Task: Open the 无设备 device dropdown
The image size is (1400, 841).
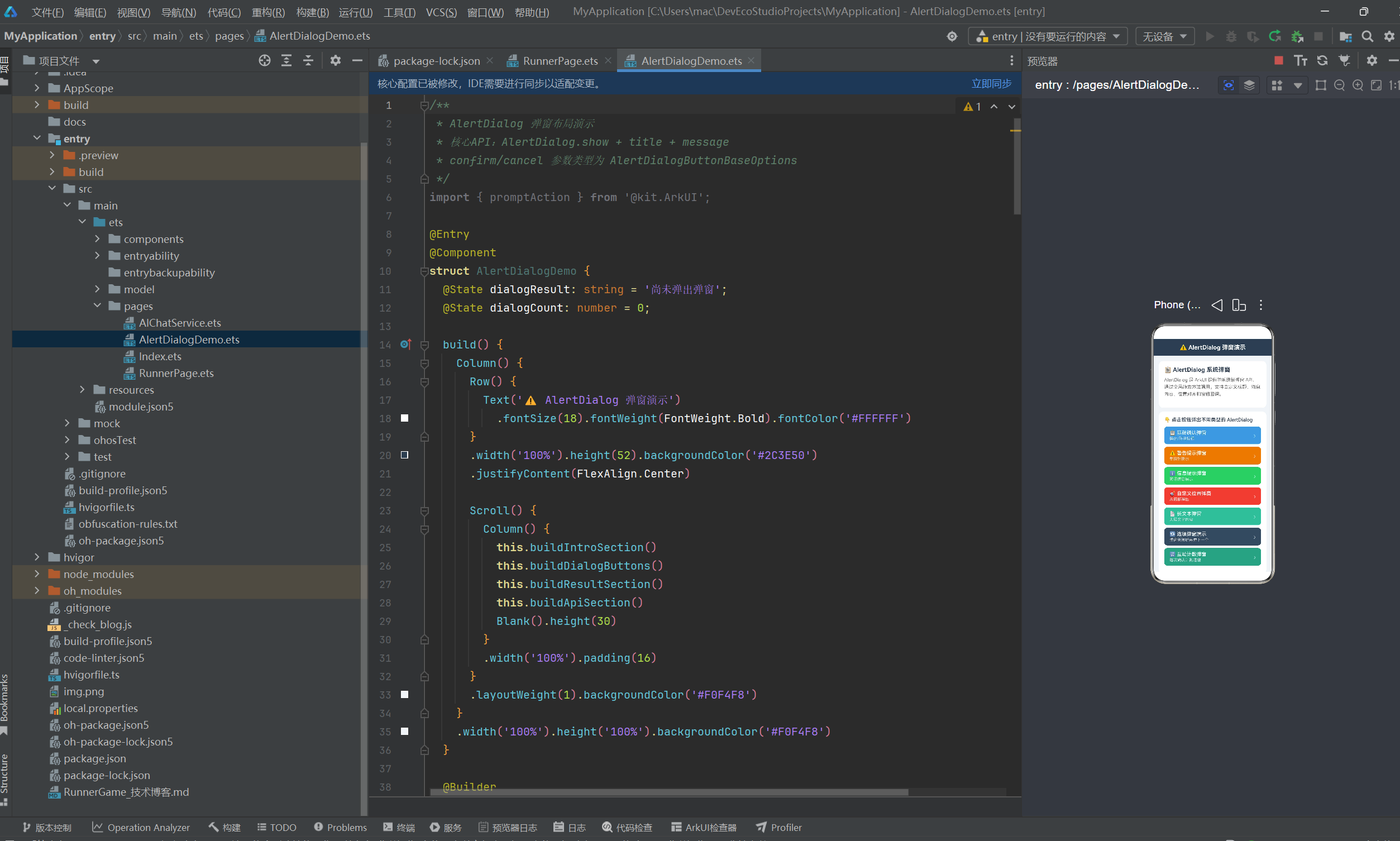Action: point(1165,36)
